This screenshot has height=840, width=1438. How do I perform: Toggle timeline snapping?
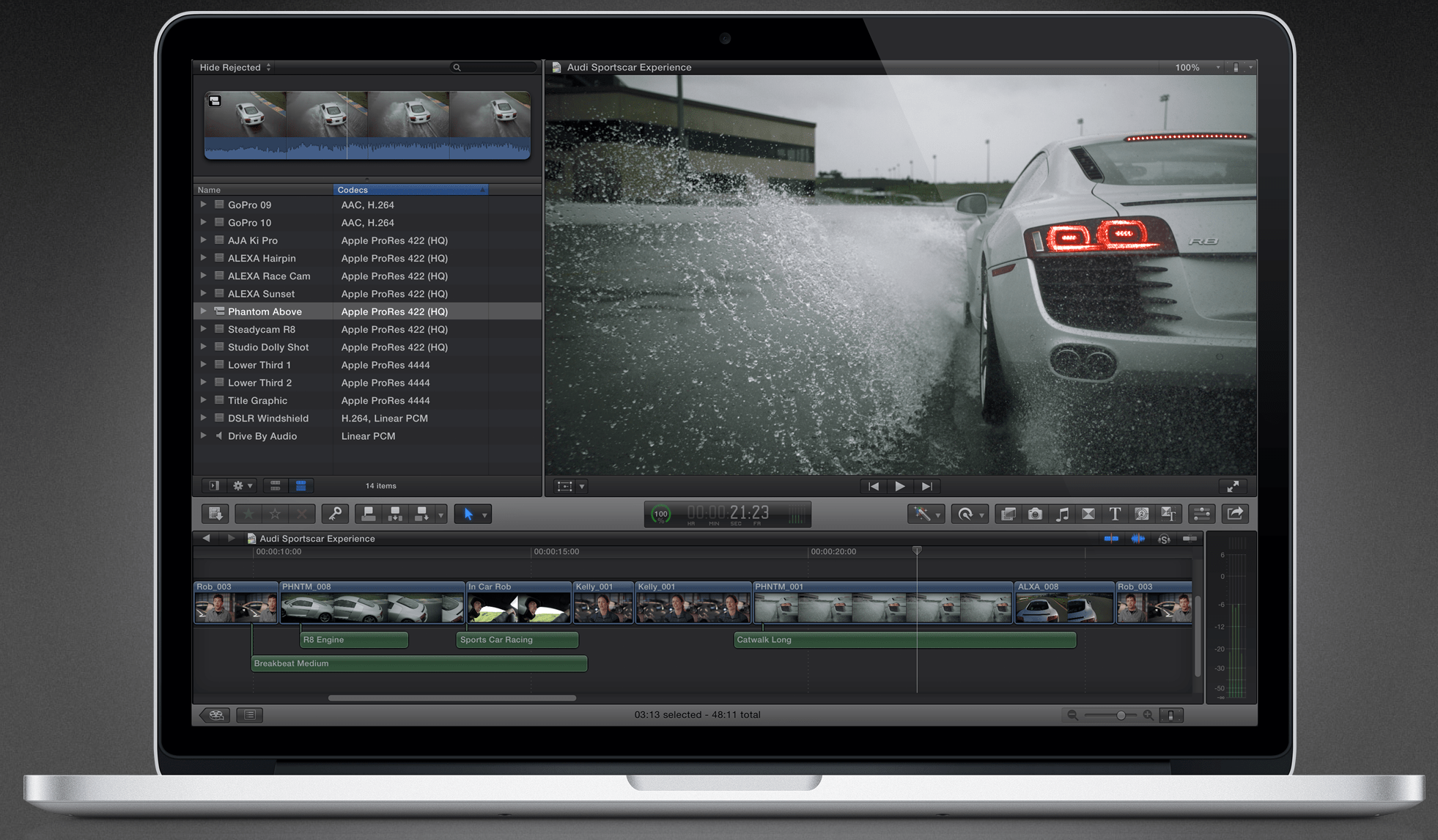tap(1190, 539)
